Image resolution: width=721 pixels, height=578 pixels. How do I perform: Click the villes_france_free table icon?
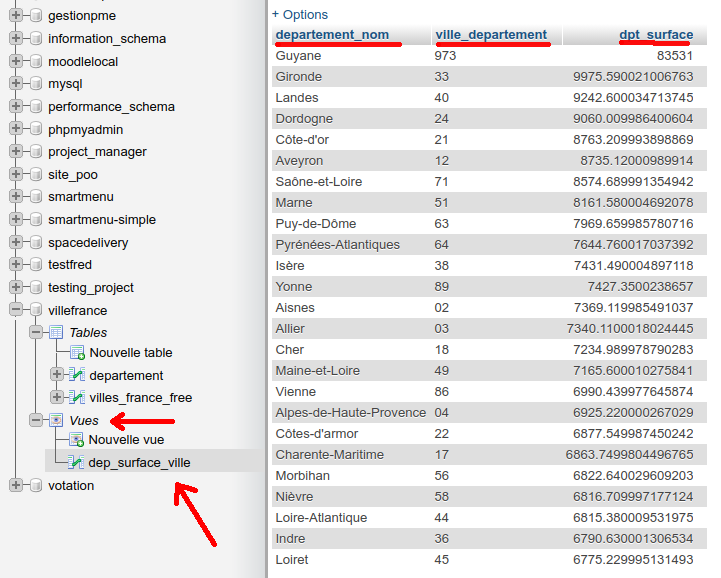pyautogui.click(x=77, y=397)
